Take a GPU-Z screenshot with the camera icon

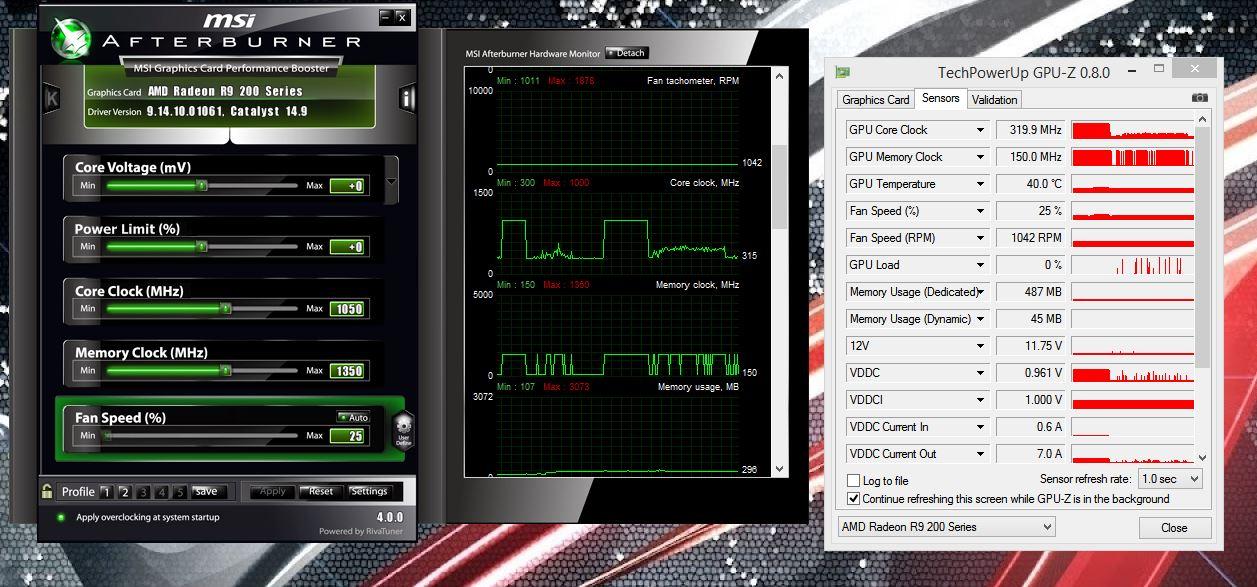coord(1200,98)
